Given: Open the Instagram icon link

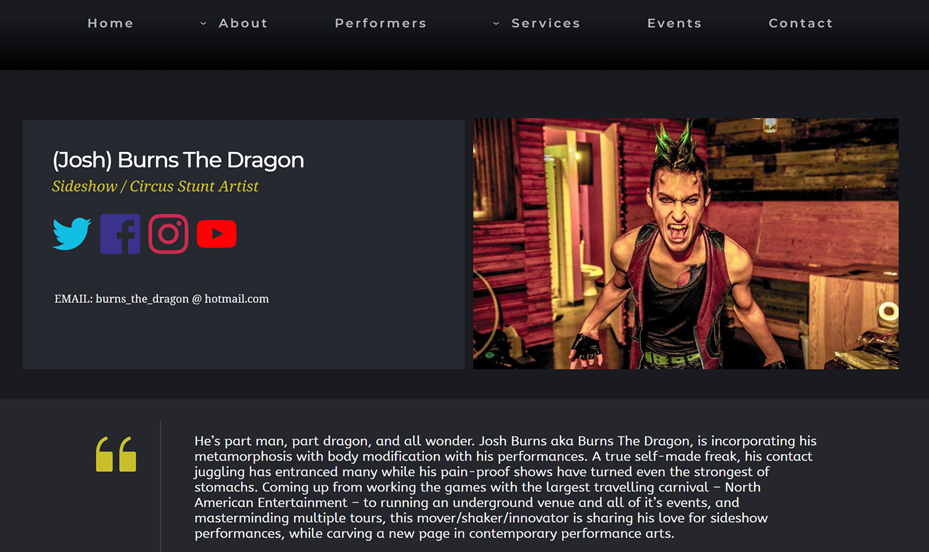Looking at the screenshot, I should 168,234.
